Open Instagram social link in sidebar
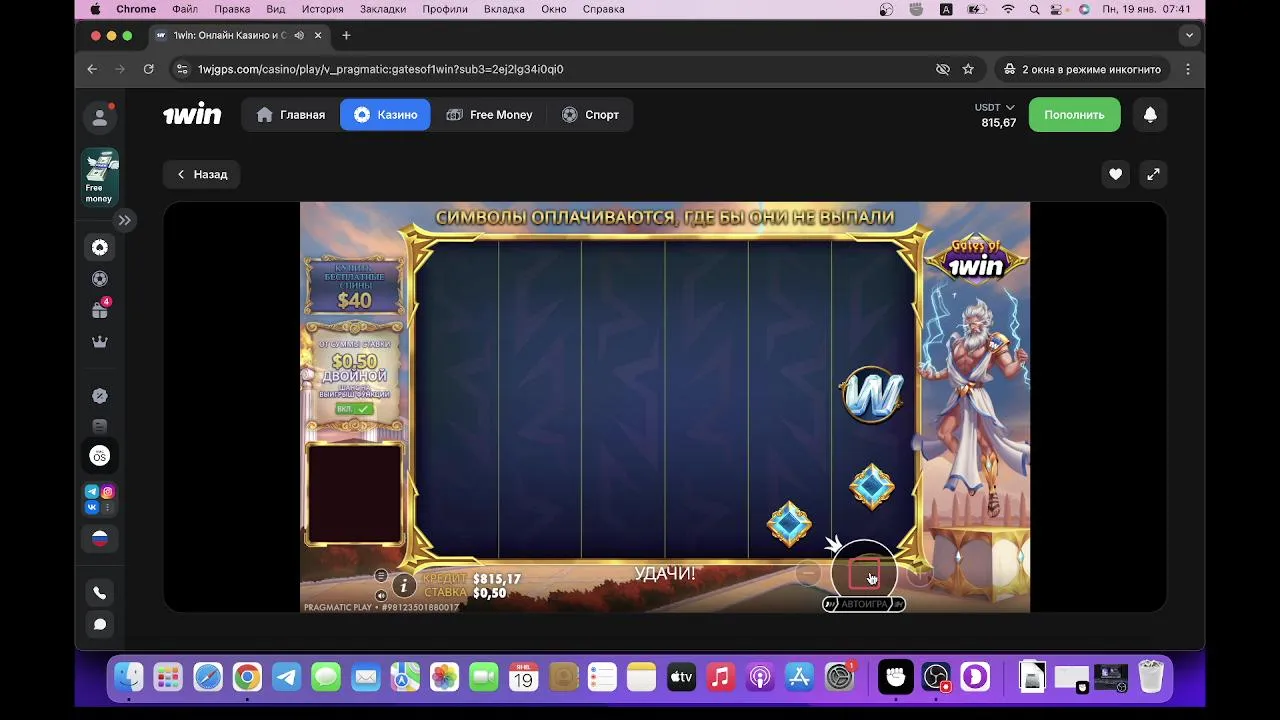The height and width of the screenshot is (720, 1280). 108,491
